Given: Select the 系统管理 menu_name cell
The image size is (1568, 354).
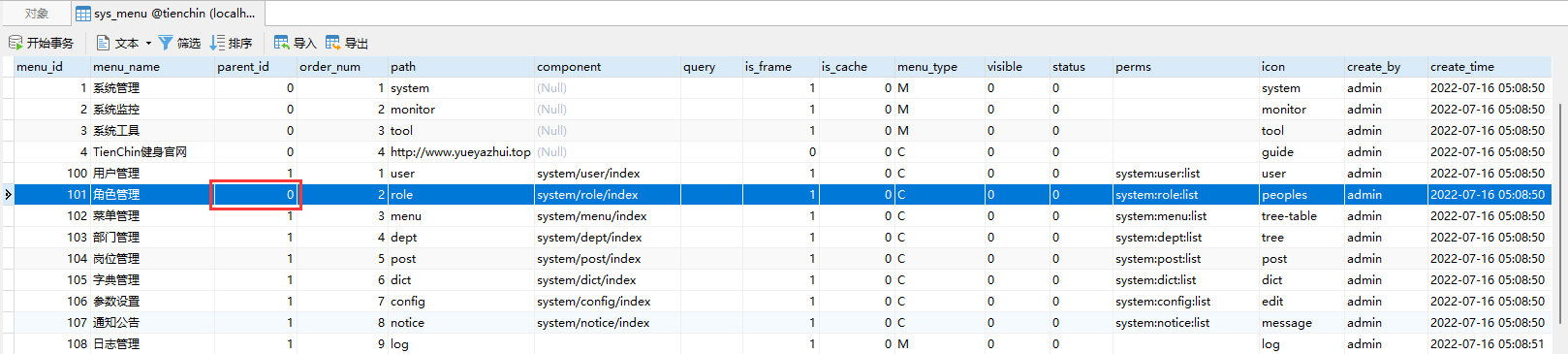Looking at the screenshot, I should tap(152, 88).
